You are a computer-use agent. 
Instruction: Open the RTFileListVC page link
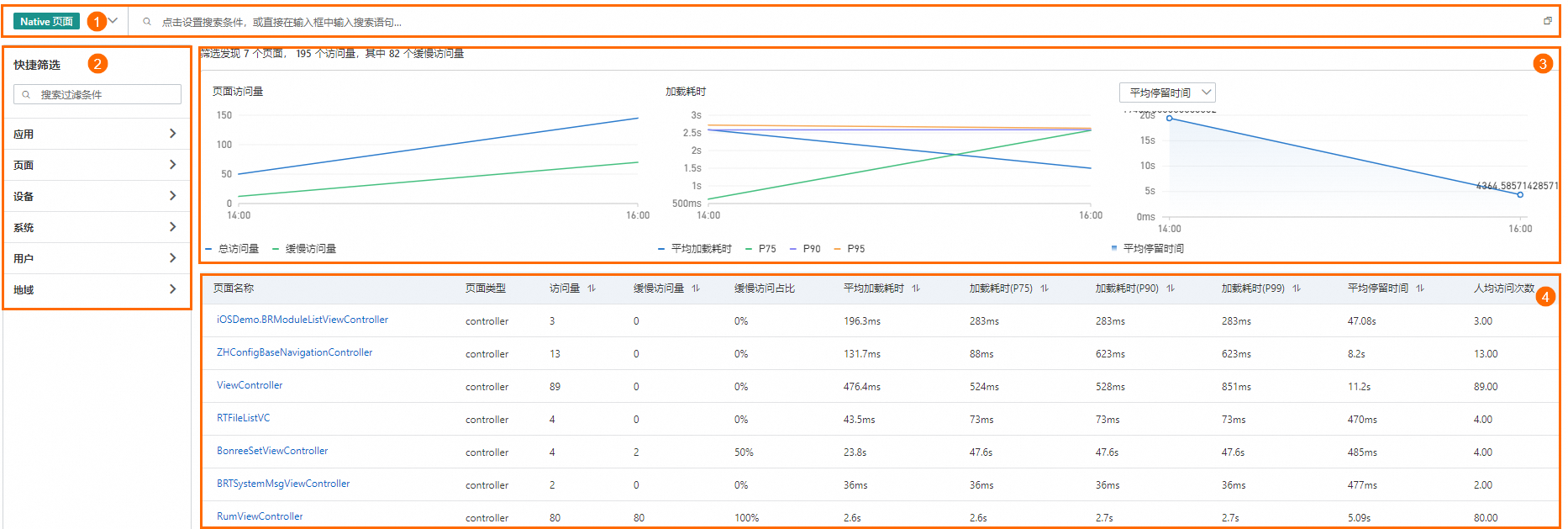[x=244, y=418]
